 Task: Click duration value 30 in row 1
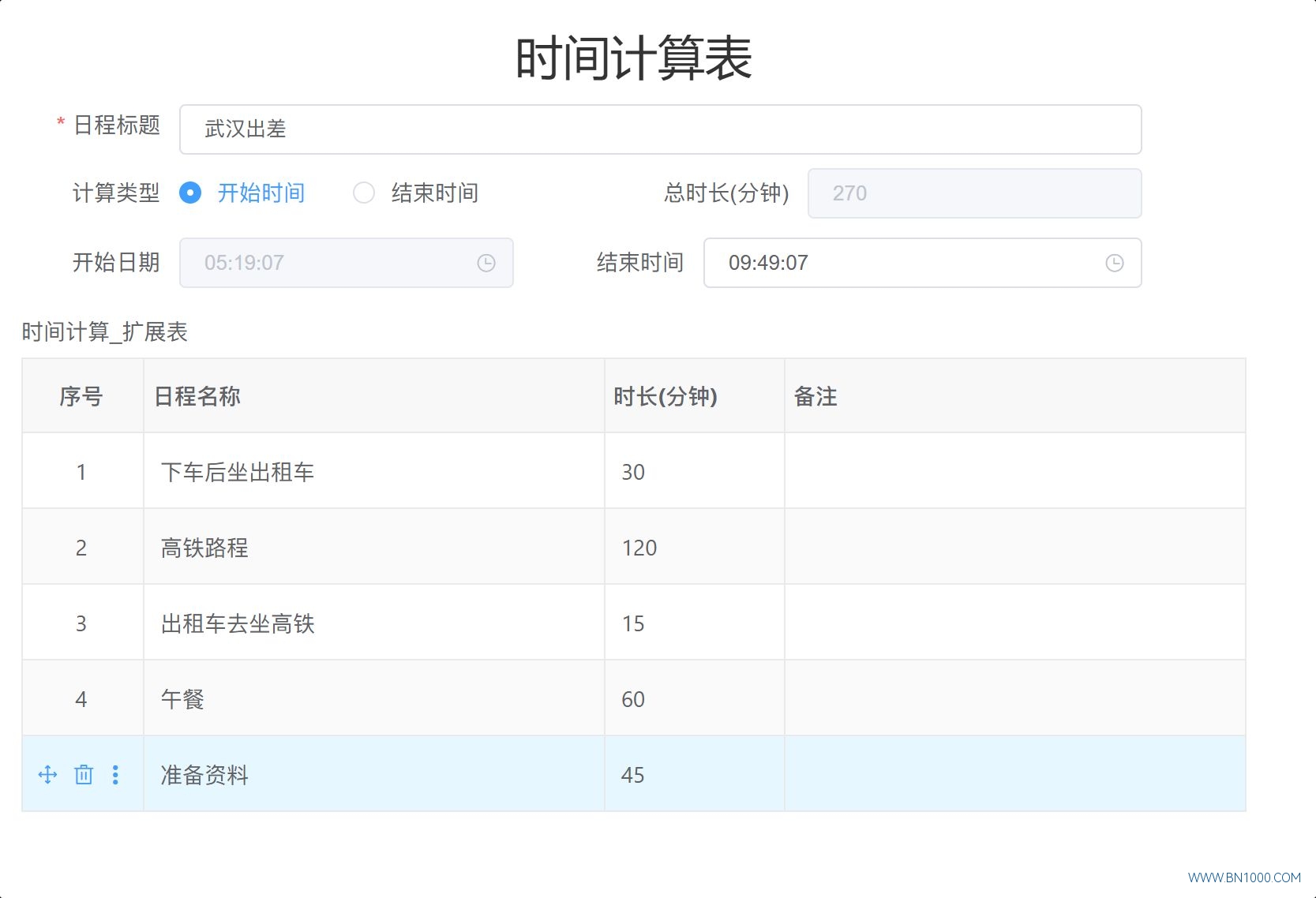tap(633, 472)
